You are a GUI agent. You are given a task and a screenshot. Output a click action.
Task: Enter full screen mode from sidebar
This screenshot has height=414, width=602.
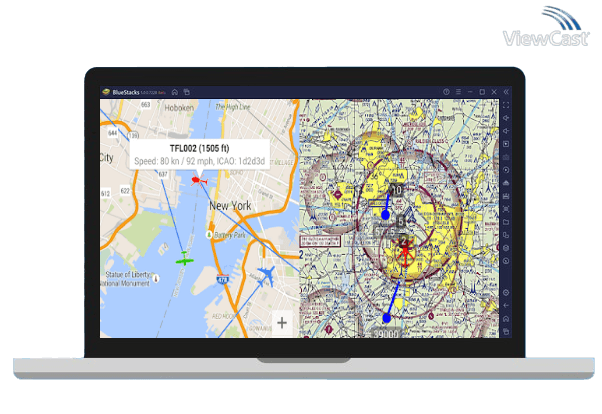[x=506, y=105]
